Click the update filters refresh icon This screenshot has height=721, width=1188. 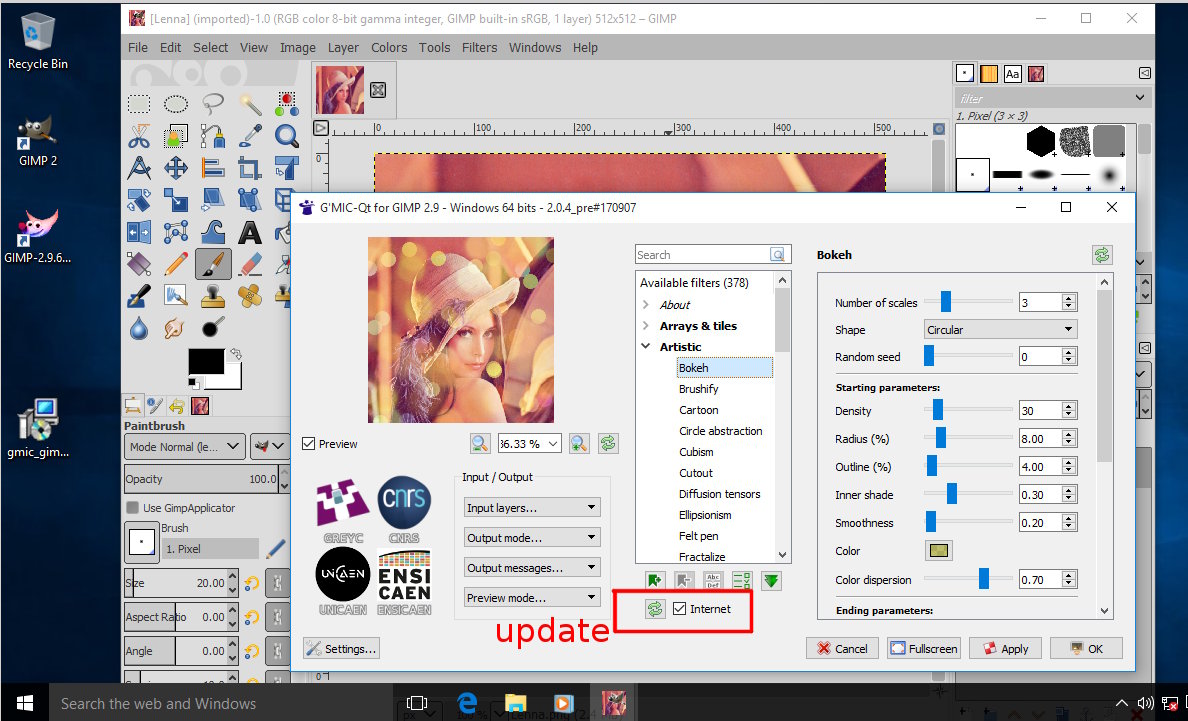(x=655, y=609)
